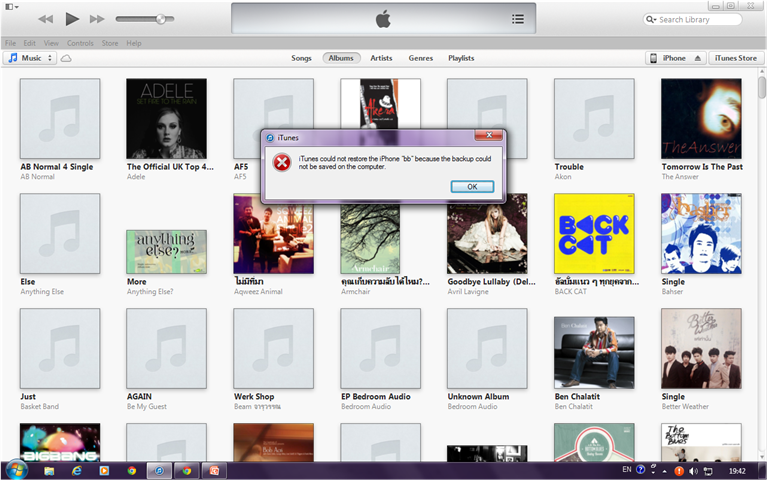Viewport: 767px width, 480px height.
Task: Click the Search Library field
Action: (x=692, y=20)
